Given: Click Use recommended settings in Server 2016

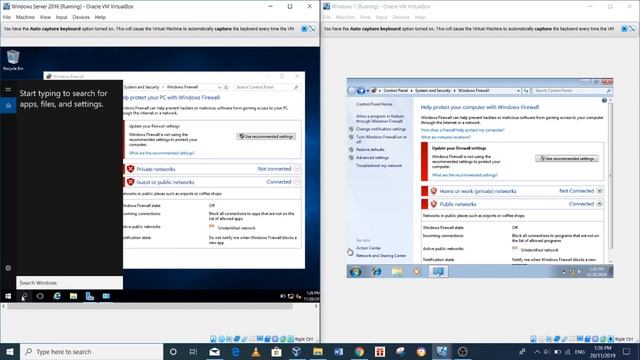Looking at the screenshot, I should click(x=266, y=136).
